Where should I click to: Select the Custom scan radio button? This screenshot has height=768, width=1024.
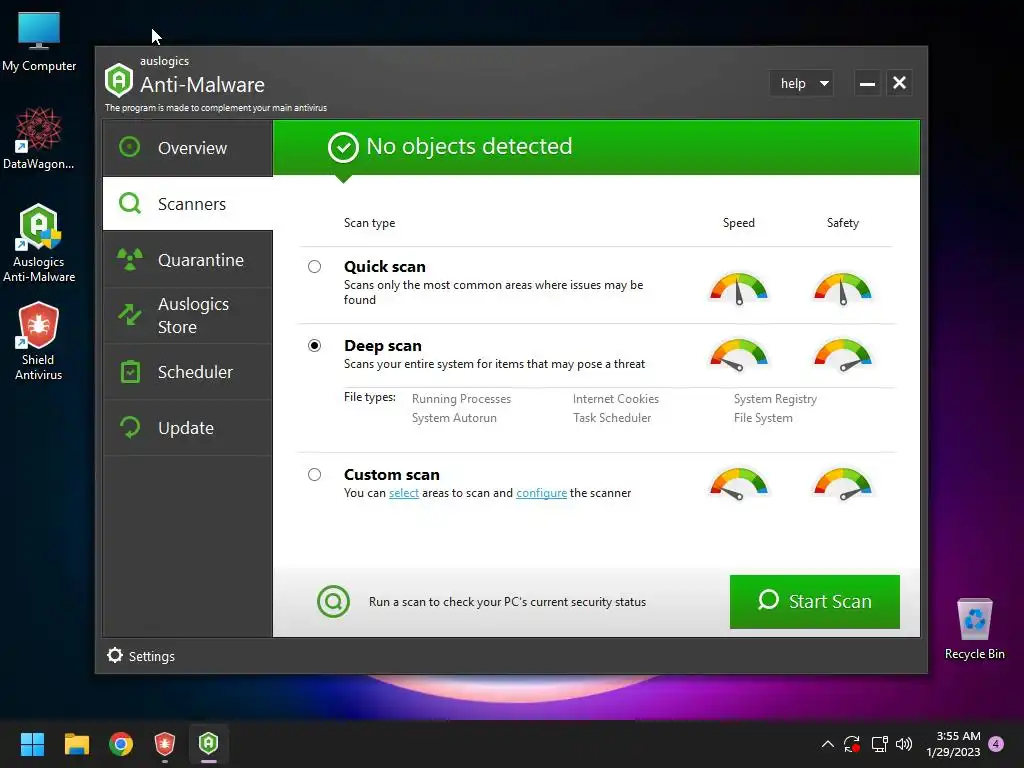pyautogui.click(x=315, y=475)
